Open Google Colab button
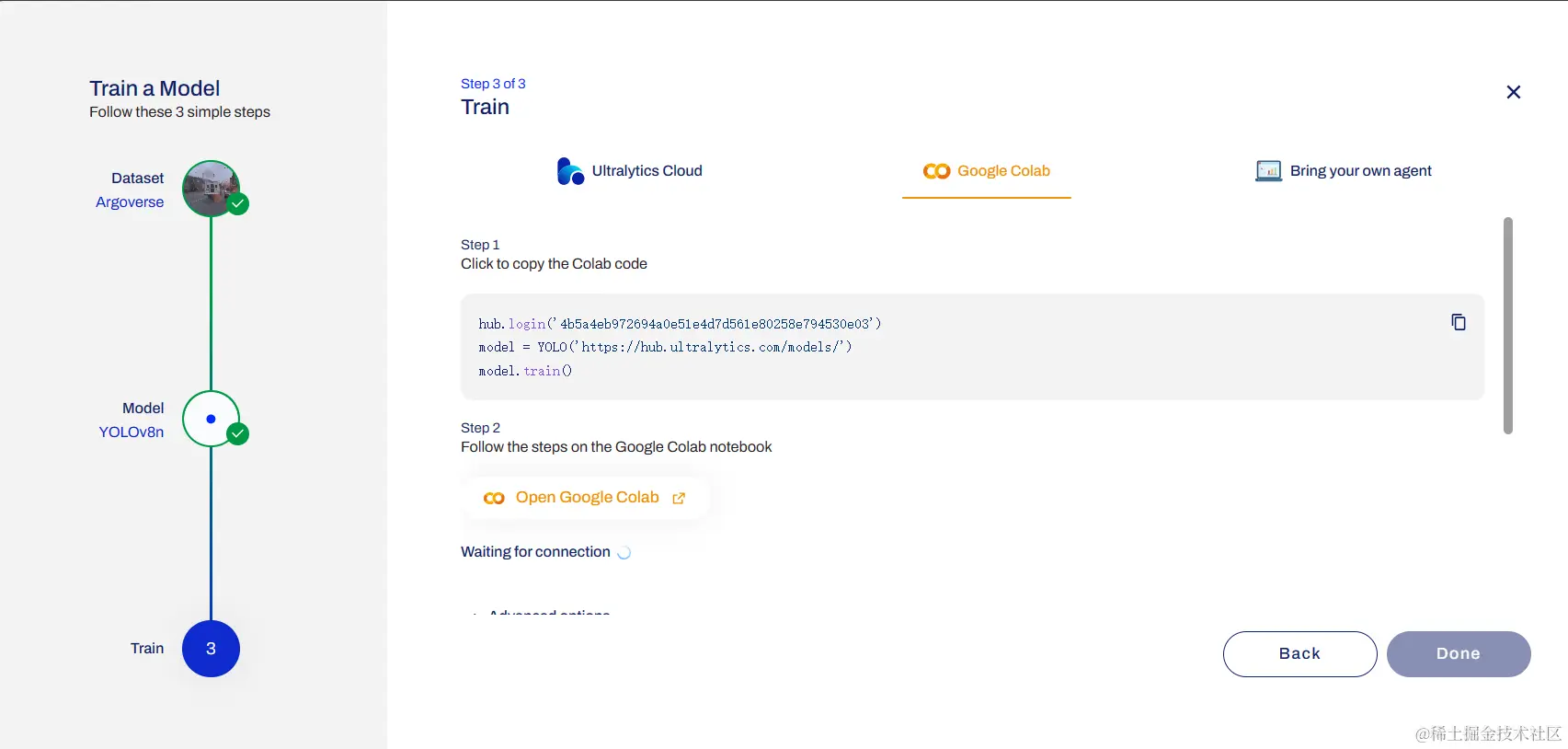The height and width of the screenshot is (749, 1568). [x=585, y=498]
